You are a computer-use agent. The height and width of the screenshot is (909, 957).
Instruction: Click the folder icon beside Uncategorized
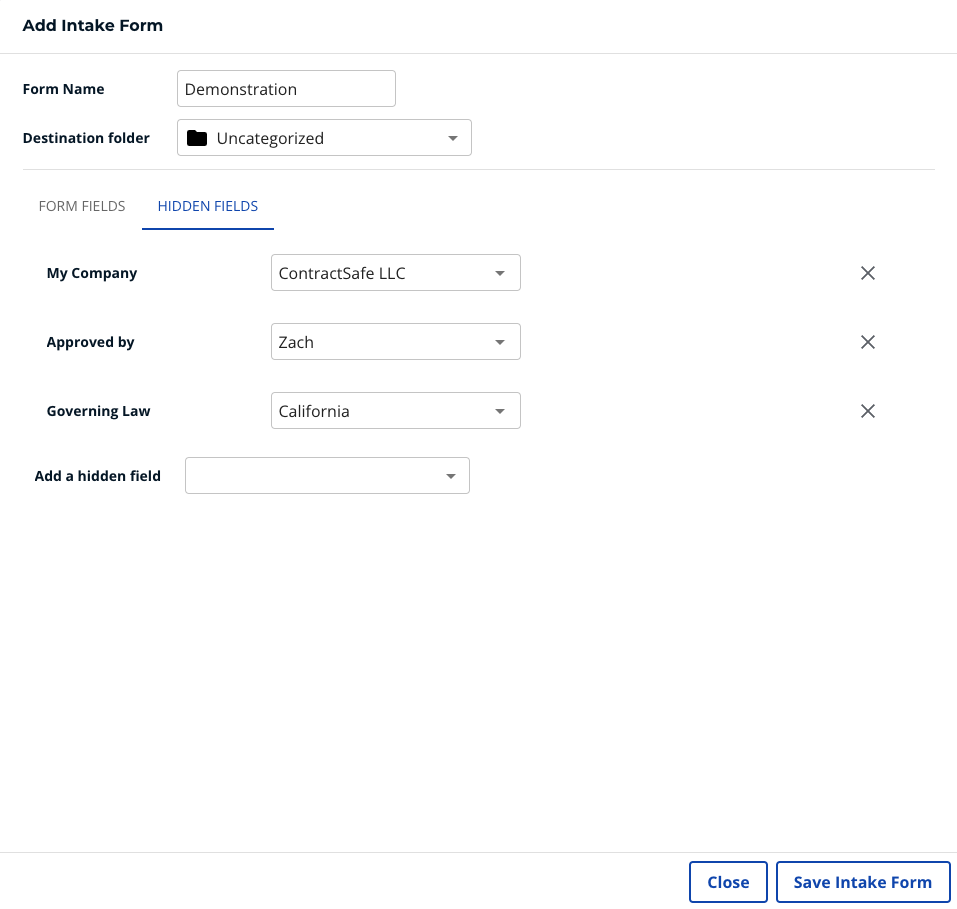coord(197,137)
